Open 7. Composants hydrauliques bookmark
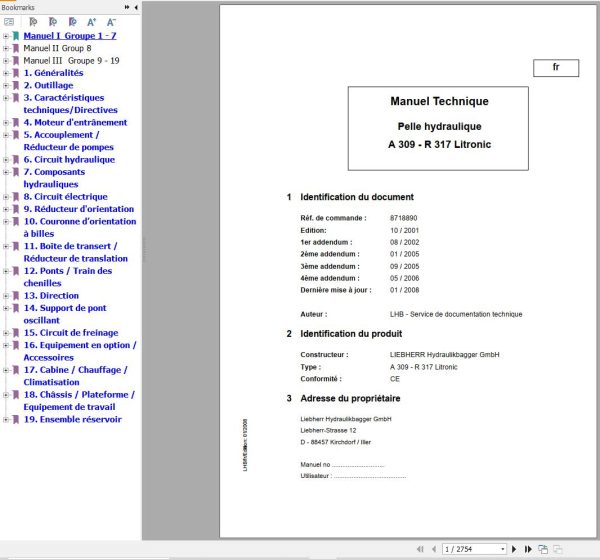600x559 pixels. click(x=54, y=178)
